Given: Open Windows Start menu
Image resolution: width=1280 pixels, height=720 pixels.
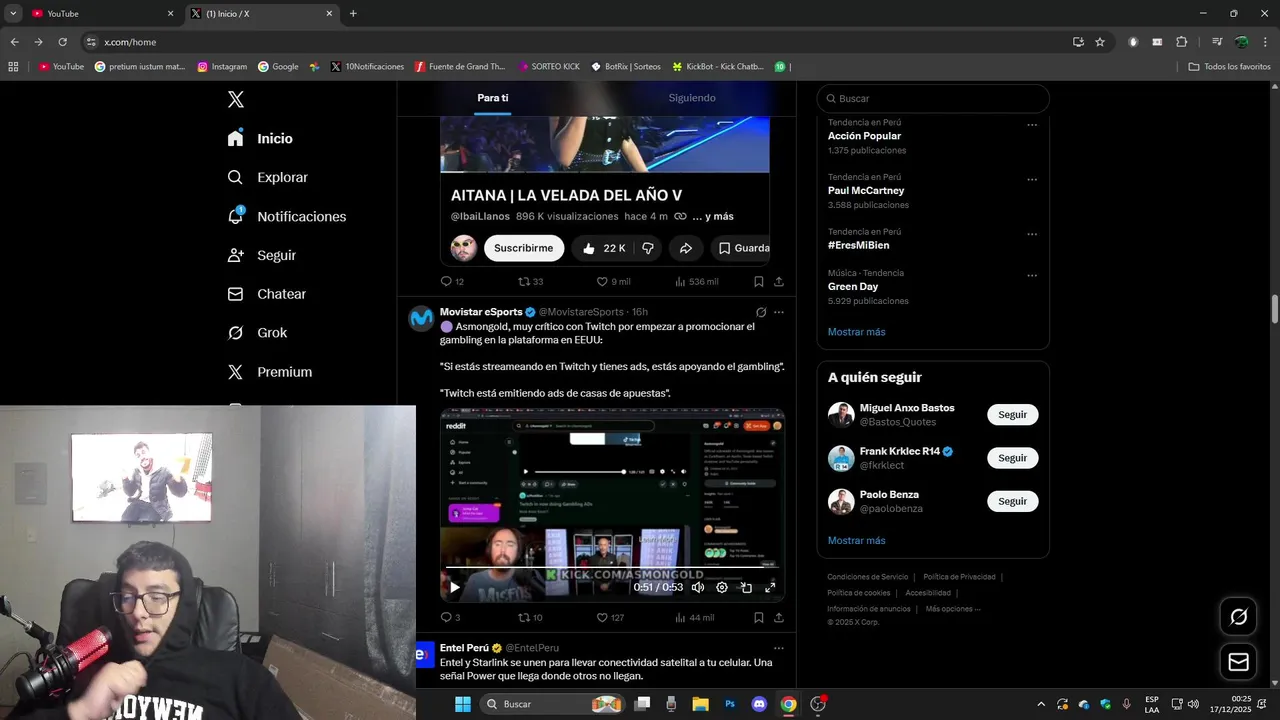Looking at the screenshot, I should click(x=463, y=704).
